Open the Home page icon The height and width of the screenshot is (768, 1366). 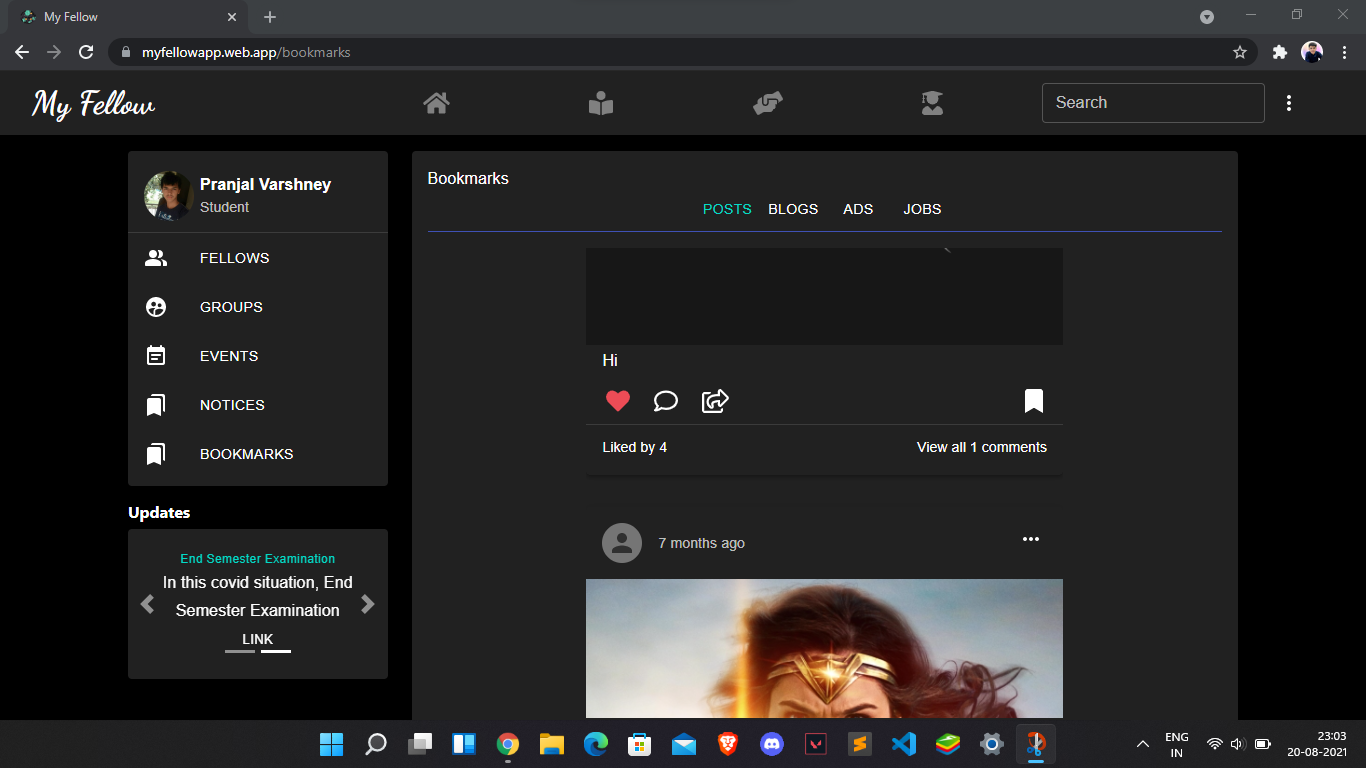436,103
